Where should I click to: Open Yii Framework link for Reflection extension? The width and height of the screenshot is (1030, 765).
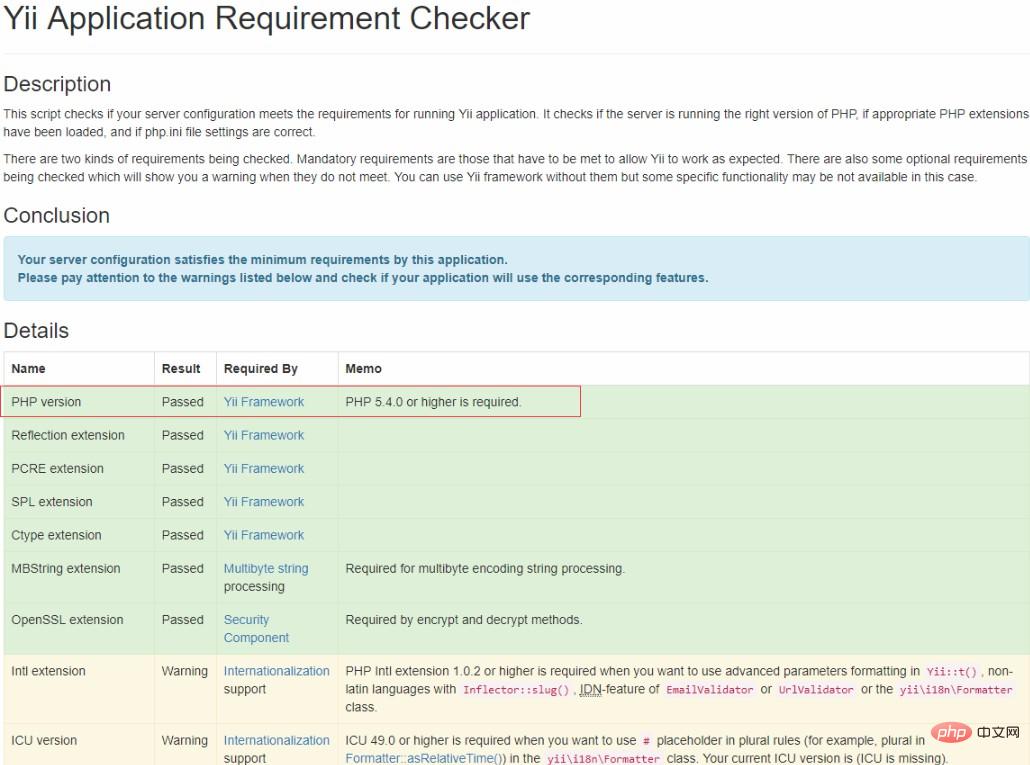(x=264, y=435)
